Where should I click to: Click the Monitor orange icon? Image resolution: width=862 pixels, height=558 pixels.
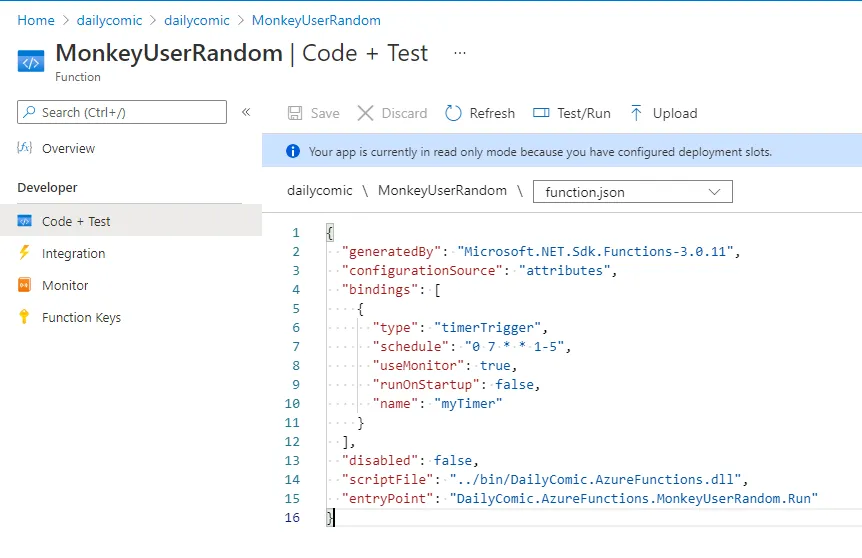[24, 285]
